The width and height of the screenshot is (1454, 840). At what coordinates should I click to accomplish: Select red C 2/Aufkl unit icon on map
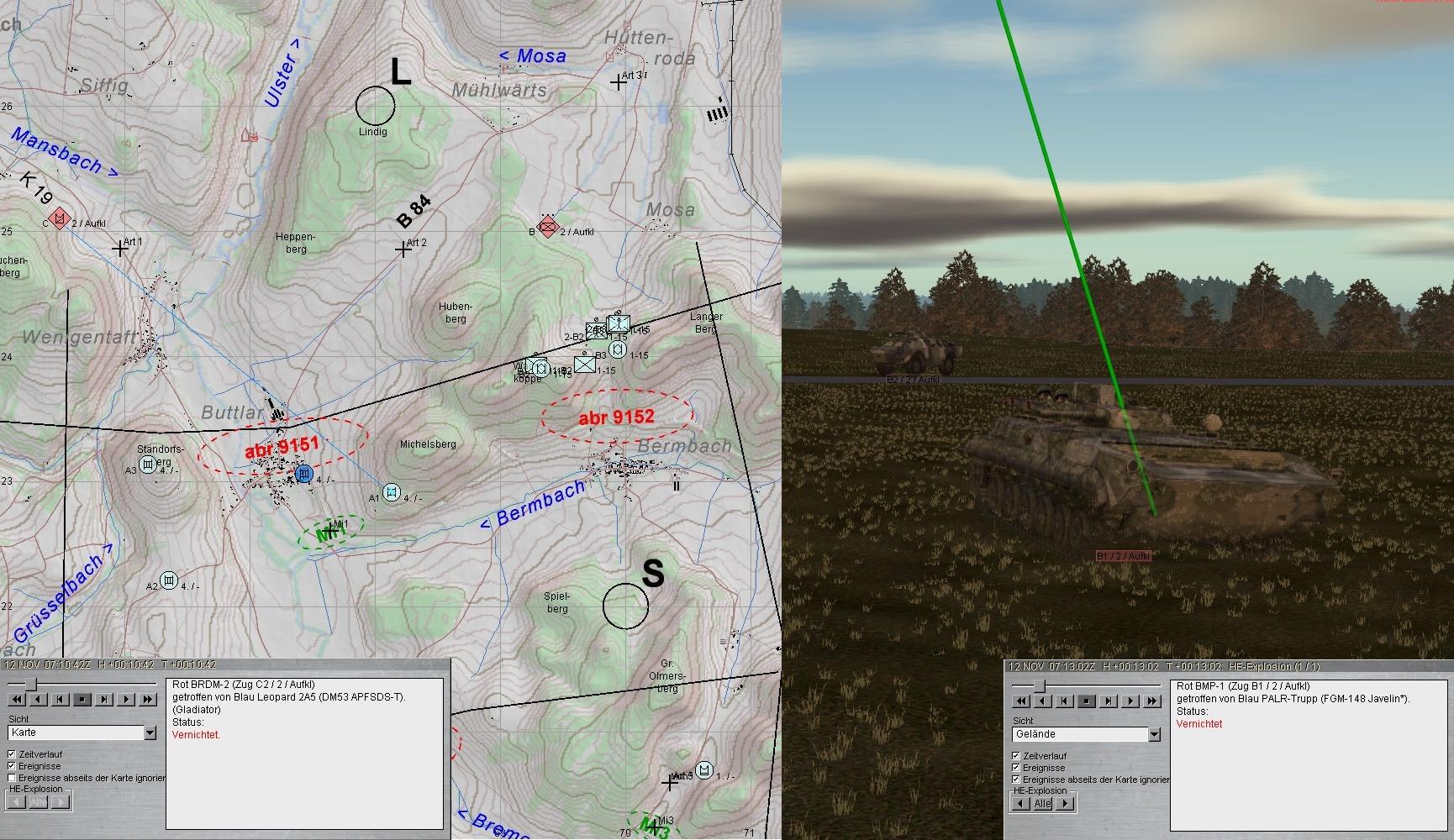point(59,219)
